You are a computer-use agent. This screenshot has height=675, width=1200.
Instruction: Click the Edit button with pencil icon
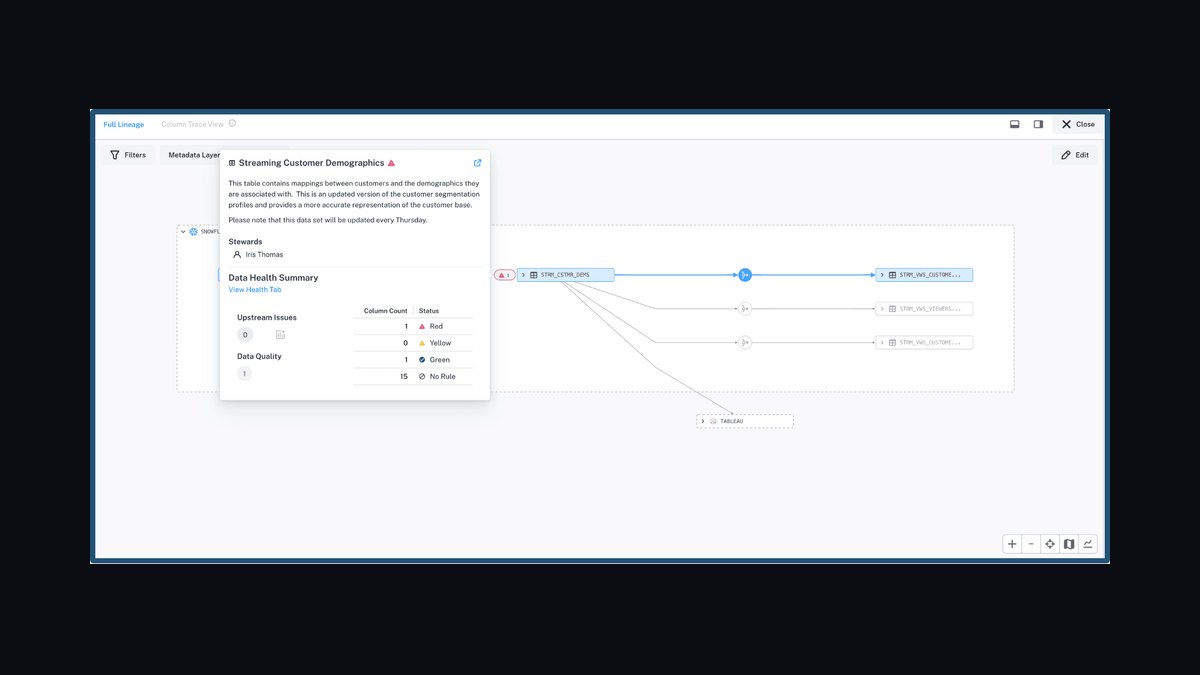[1075, 155]
